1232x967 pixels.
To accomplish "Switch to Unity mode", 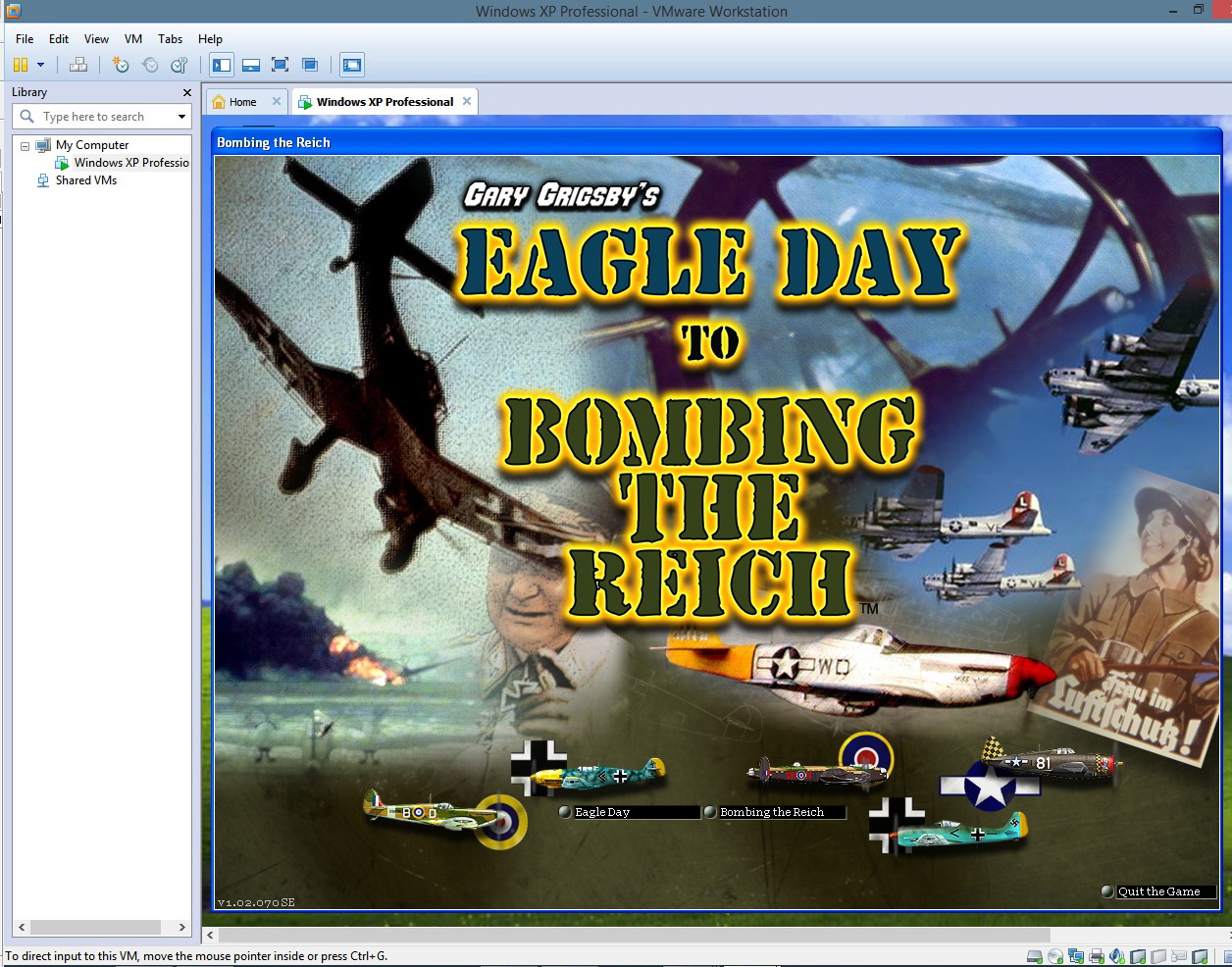I will coord(310,65).
